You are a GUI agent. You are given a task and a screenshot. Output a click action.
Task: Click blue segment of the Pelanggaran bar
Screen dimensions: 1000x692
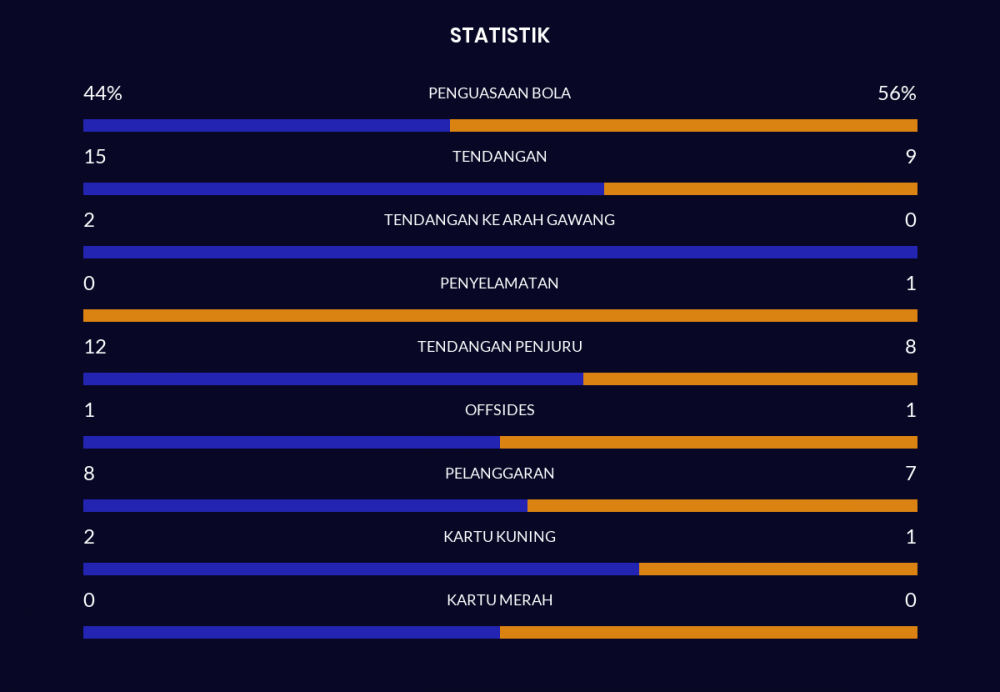click(305, 506)
